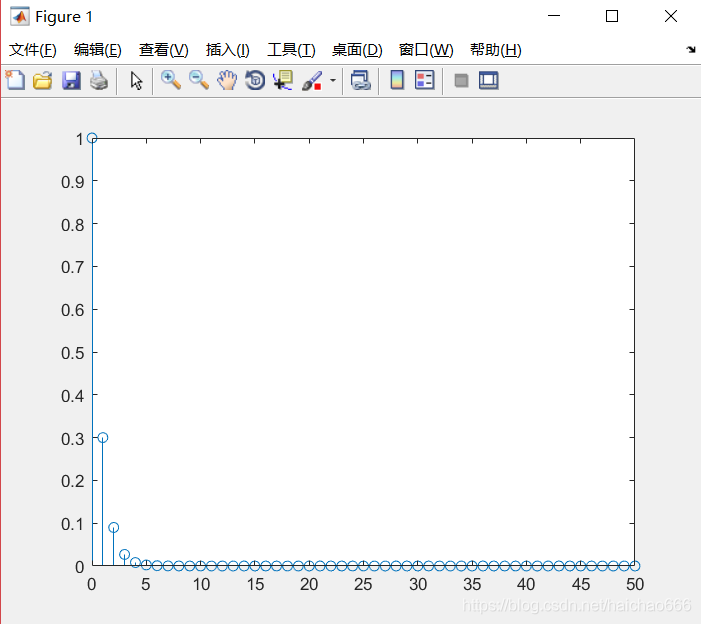This screenshot has height=624, width=701.
Task: Open the 查看(V) menu
Action: click(x=164, y=50)
